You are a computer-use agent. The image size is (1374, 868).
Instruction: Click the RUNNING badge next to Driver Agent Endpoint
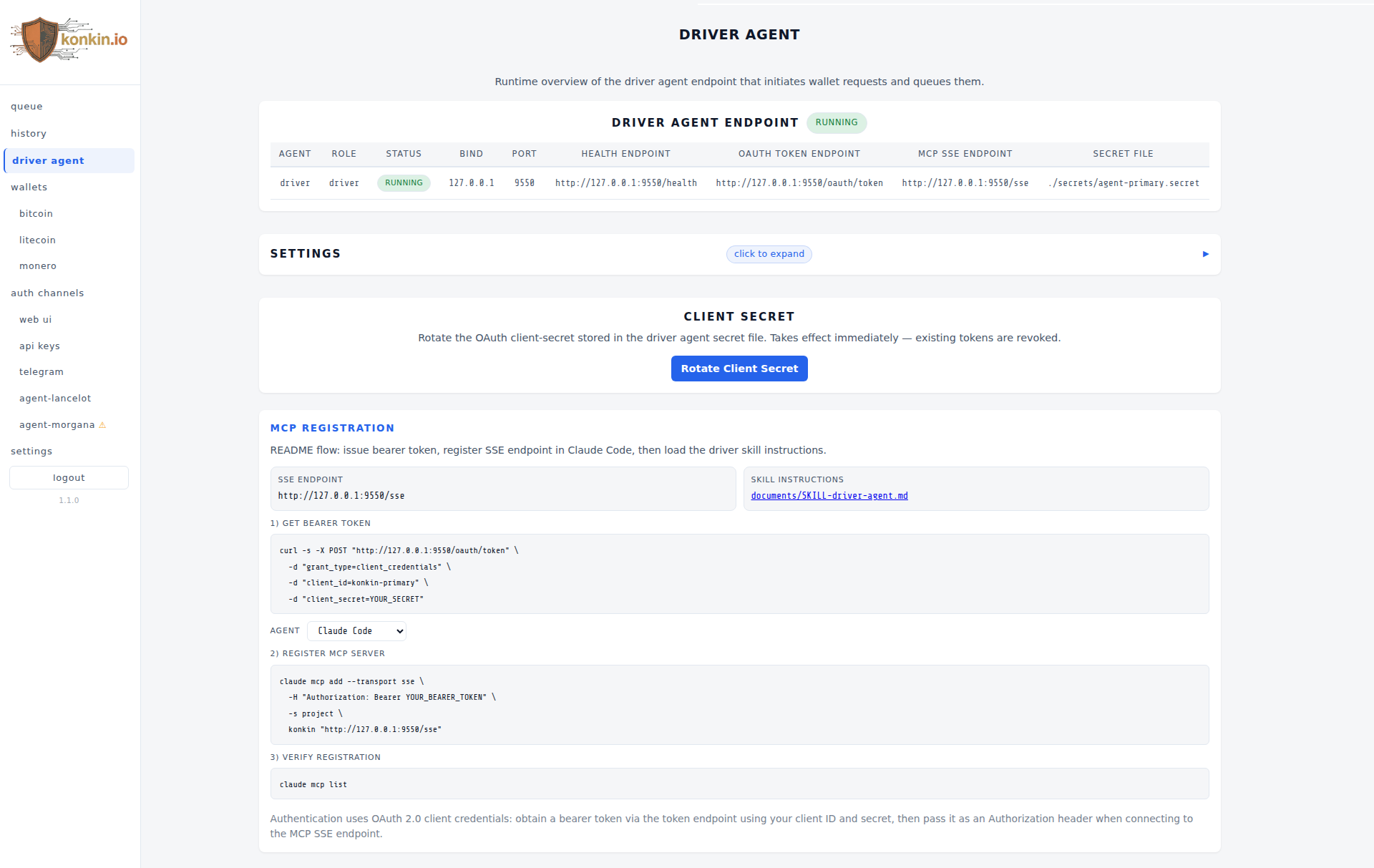(836, 122)
